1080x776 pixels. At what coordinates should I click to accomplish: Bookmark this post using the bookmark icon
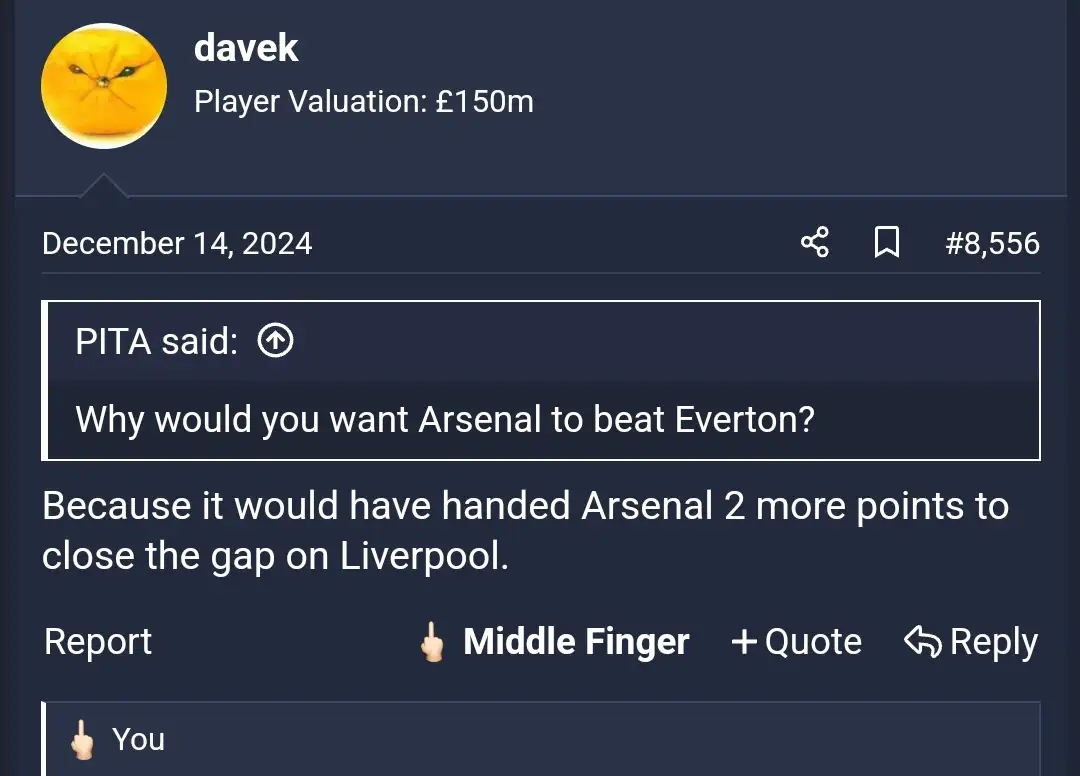(x=886, y=243)
